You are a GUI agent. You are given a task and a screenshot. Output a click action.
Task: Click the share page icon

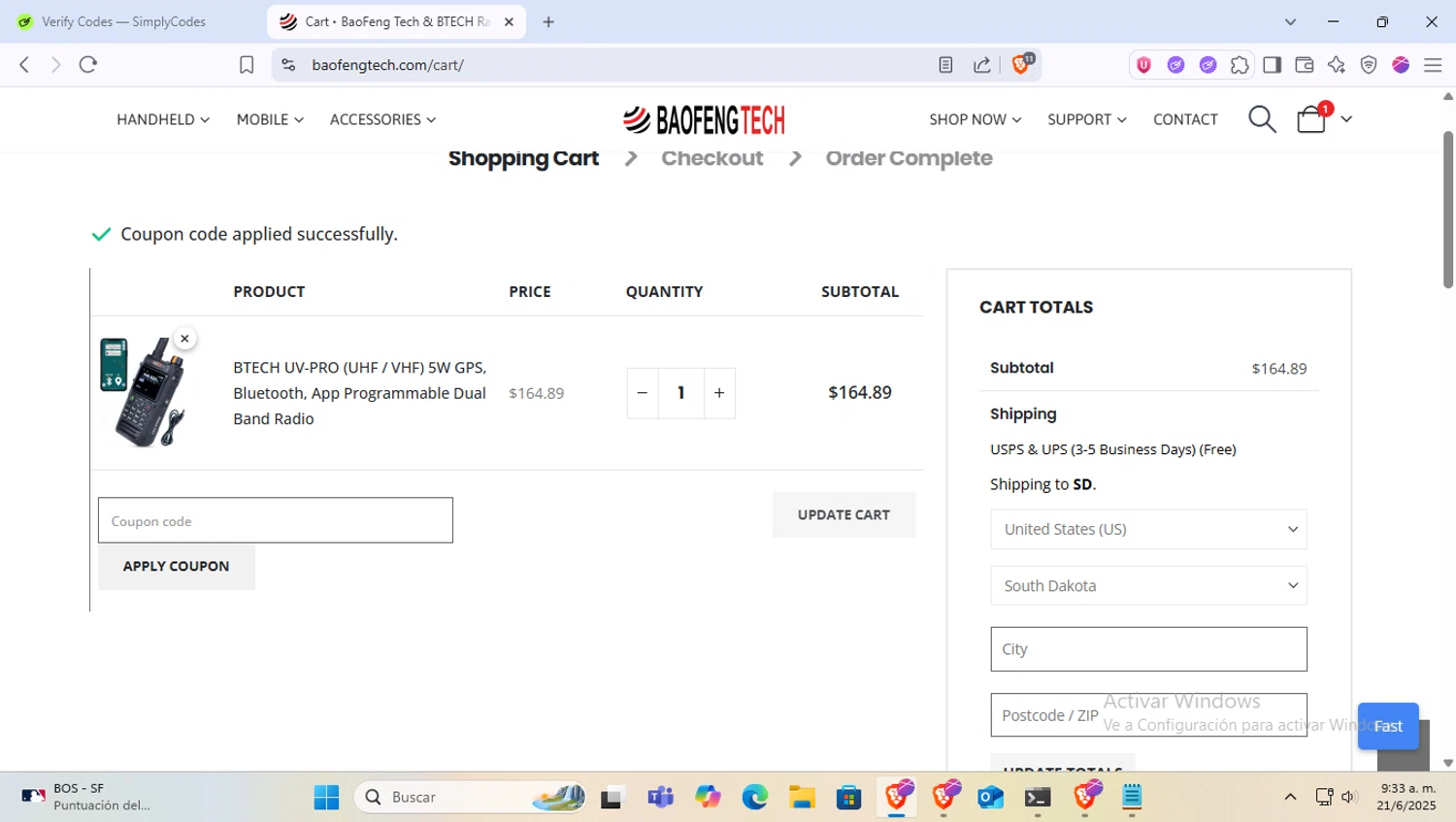tap(982, 65)
